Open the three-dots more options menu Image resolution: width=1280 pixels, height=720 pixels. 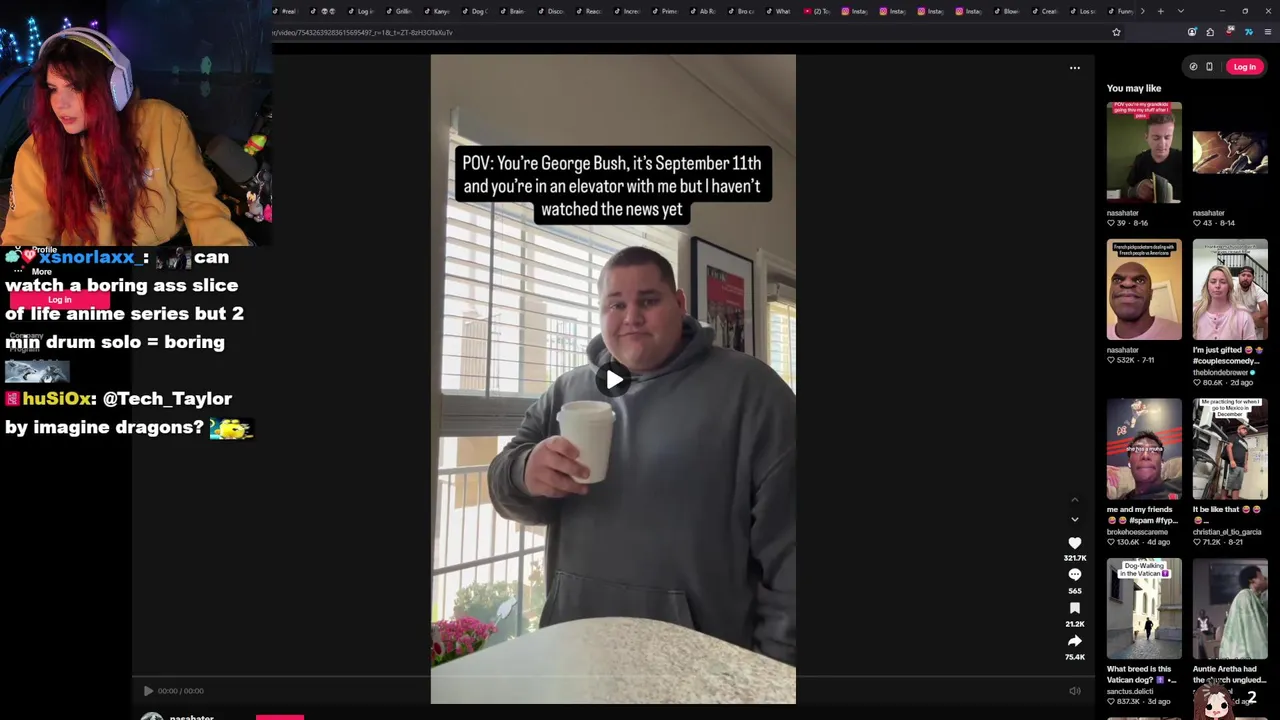(1075, 68)
